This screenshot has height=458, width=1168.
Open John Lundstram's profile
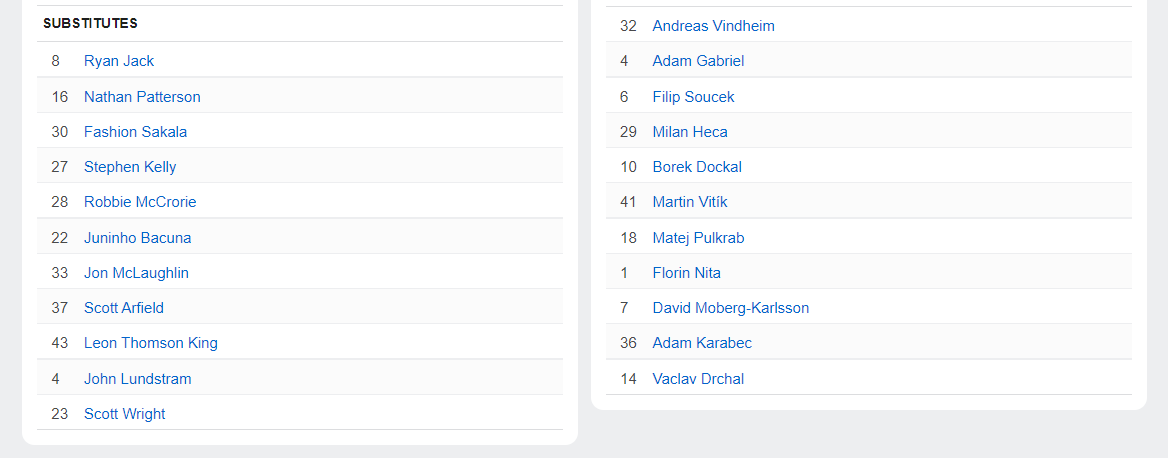click(x=137, y=379)
